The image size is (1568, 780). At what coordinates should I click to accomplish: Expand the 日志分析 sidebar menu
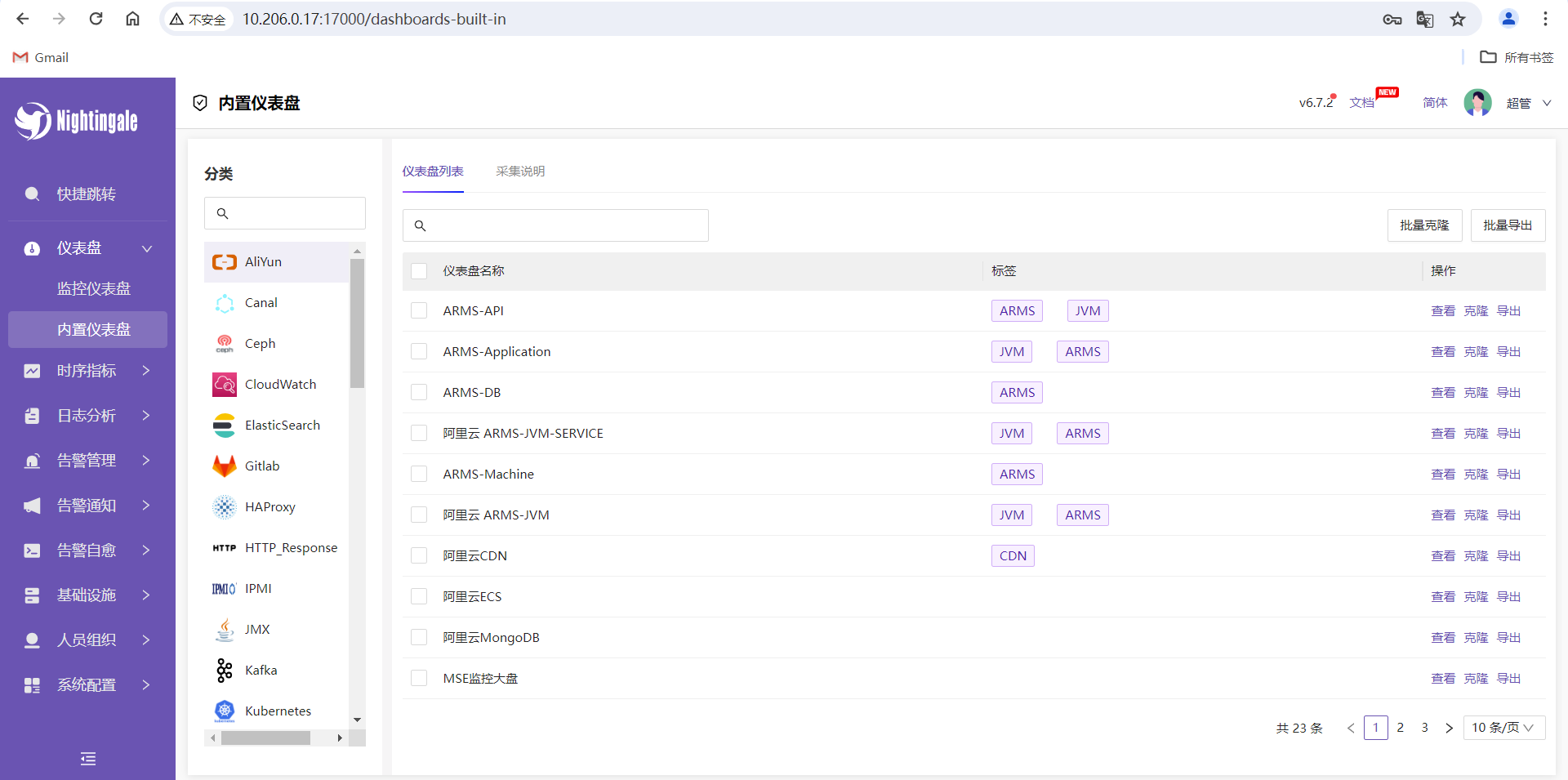coord(87,416)
